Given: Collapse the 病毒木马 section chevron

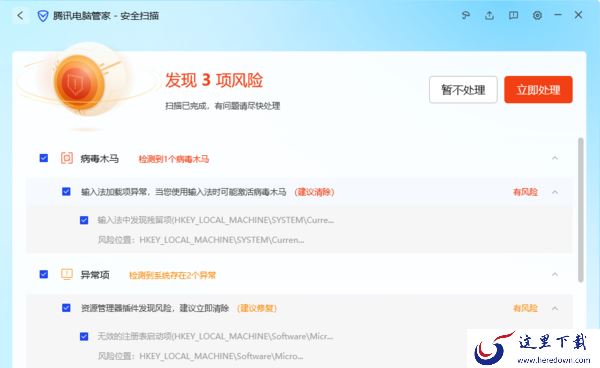Looking at the screenshot, I should [555, 158].
